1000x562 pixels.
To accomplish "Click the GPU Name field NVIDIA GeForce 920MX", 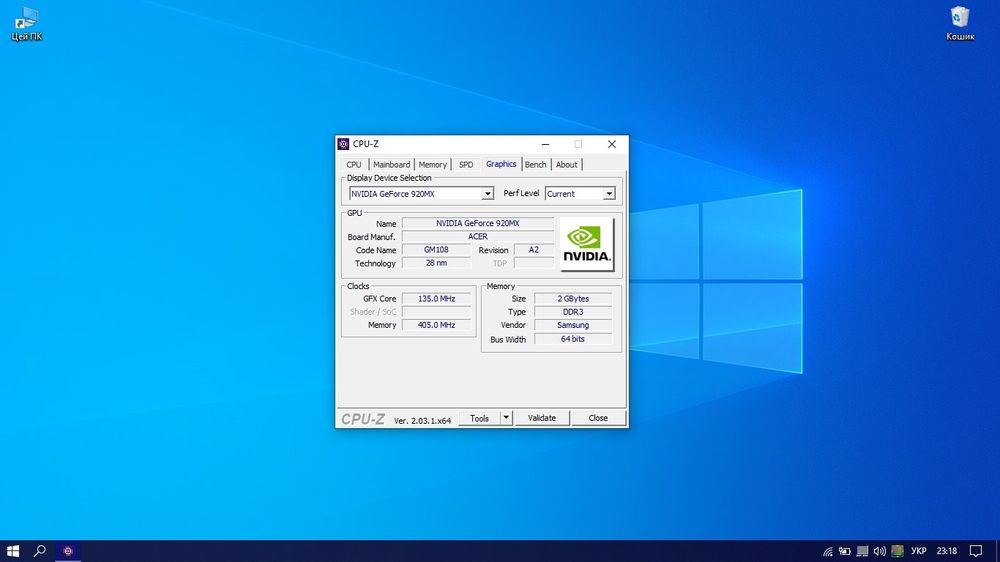I will pos(478,223).
